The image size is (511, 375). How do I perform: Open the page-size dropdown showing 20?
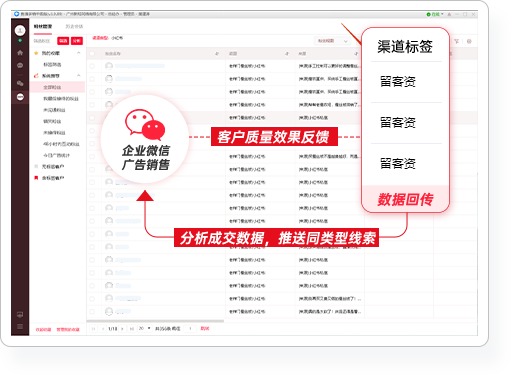tap(145, 328)
